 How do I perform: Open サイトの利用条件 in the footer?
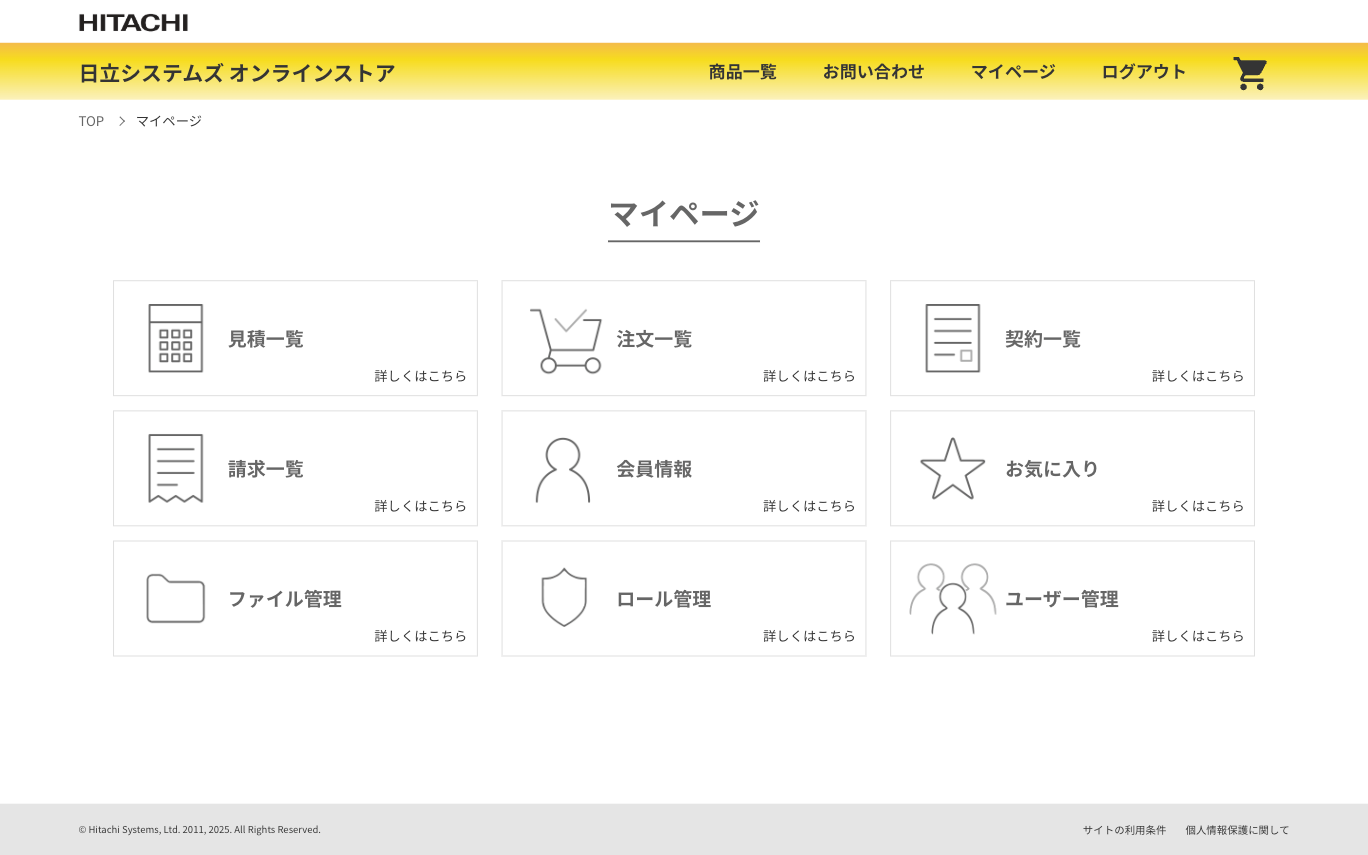pos(1124,829)
